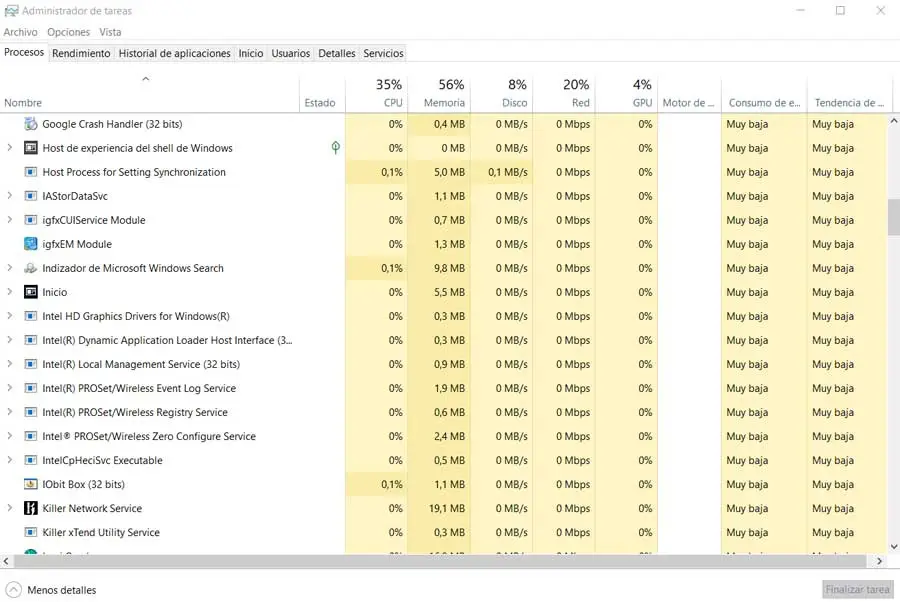Expand the igfxCUIService Module process
Image resolution: width=900 pixels, height=602 pixels.
10,220
